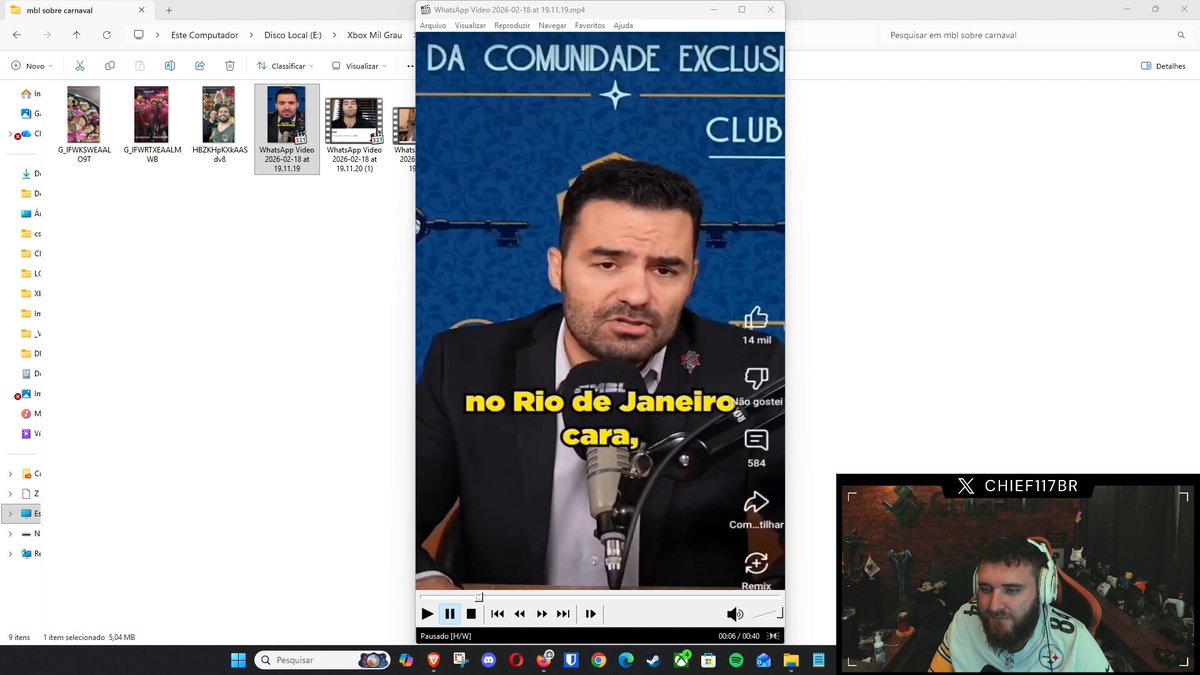Adjust the media player volume slider

pyautogui.click(x=767, y=614)
